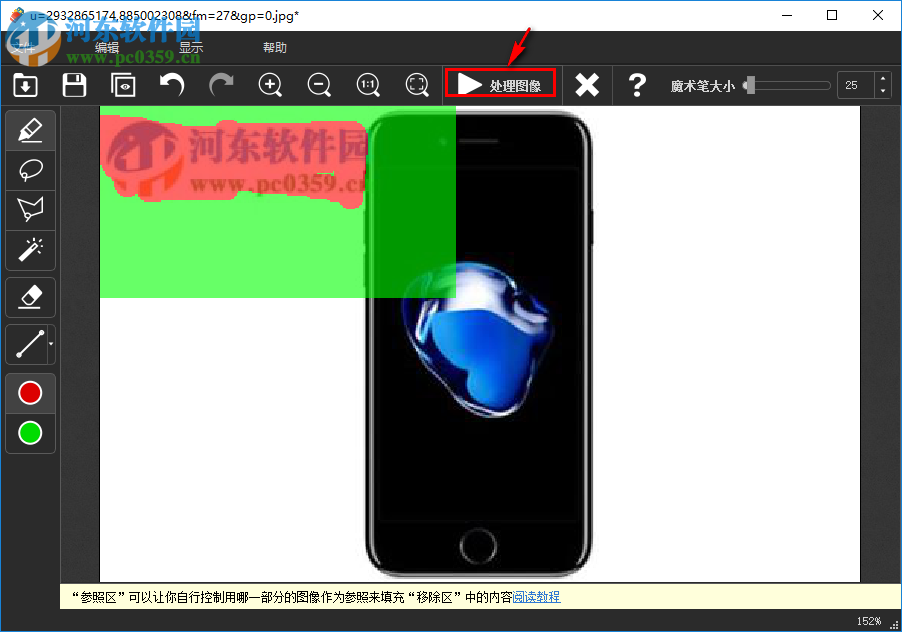Open the 阅读教程 tutorial link
Image resolution: width=902 pixels, height=632 pixels.
pyautogui.click(x=538, y=596)
